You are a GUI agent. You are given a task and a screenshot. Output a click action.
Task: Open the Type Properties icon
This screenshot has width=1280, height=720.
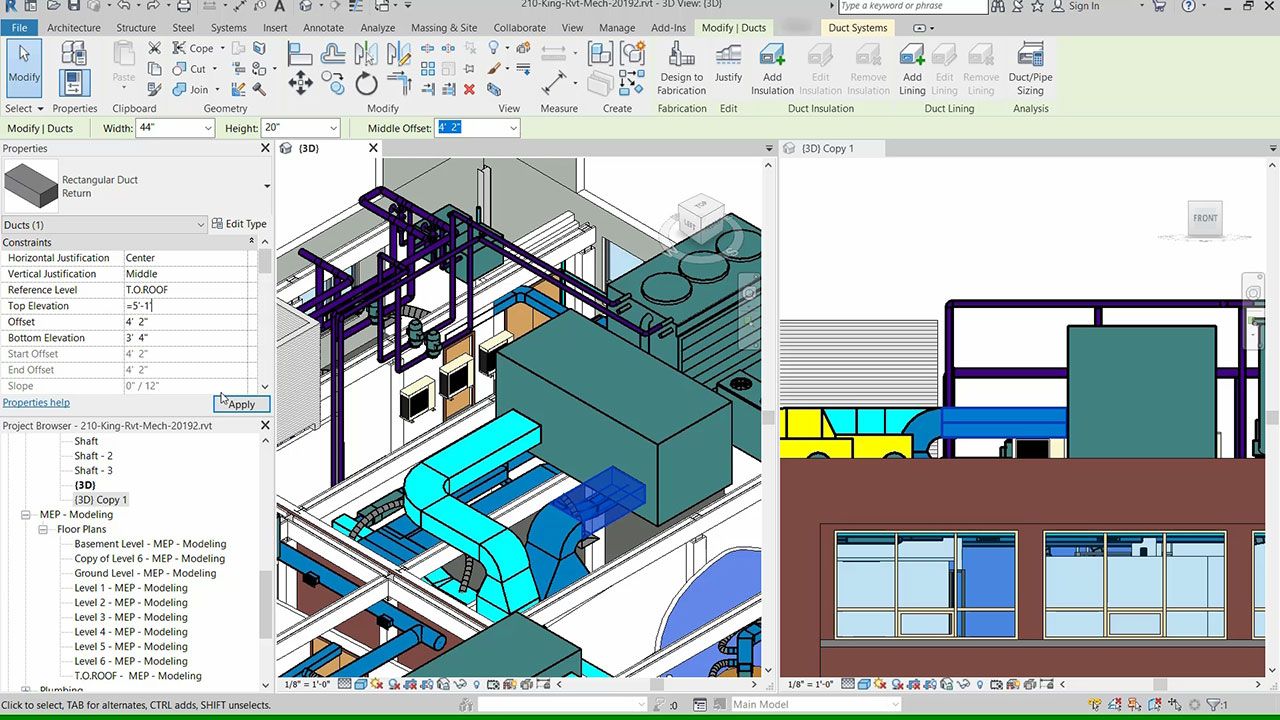[75, 53]
